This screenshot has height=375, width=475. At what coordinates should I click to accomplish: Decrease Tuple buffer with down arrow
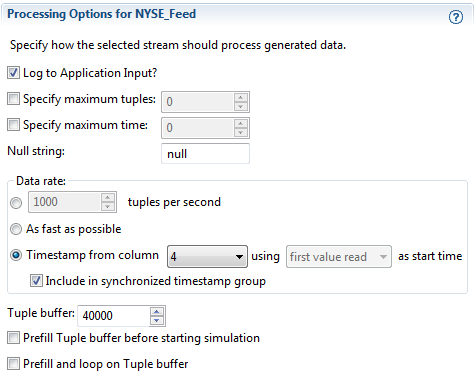157,320
